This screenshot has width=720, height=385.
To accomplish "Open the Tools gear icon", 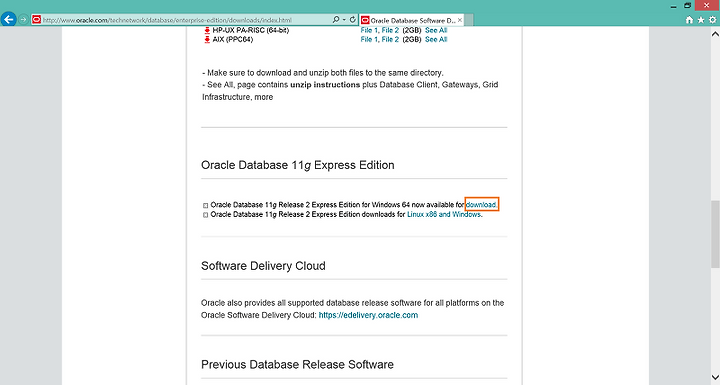I will click(712, 20).
